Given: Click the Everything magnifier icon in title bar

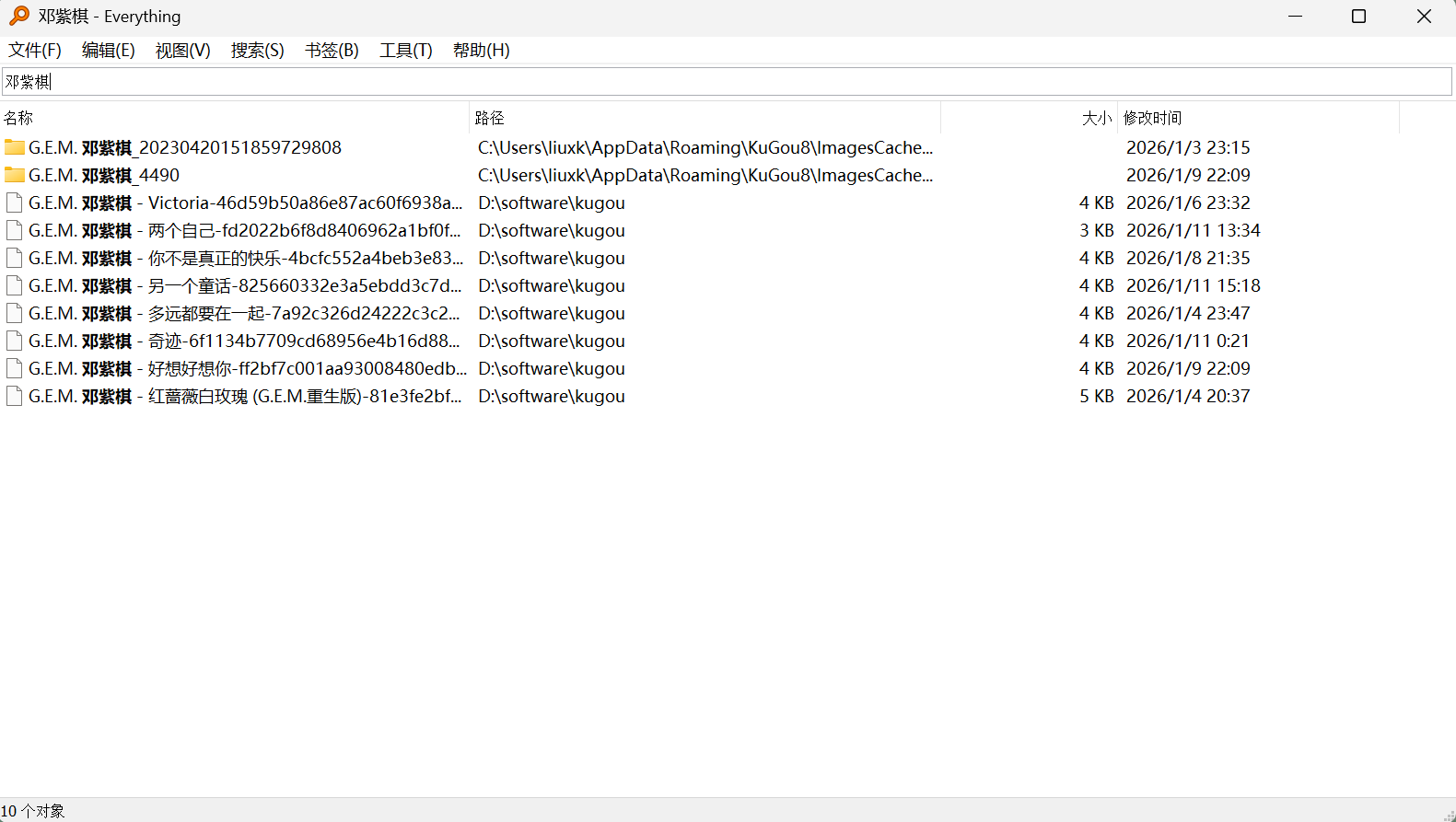Looking at the screenshot, I should pyautogui.click(x=18, y=16).
